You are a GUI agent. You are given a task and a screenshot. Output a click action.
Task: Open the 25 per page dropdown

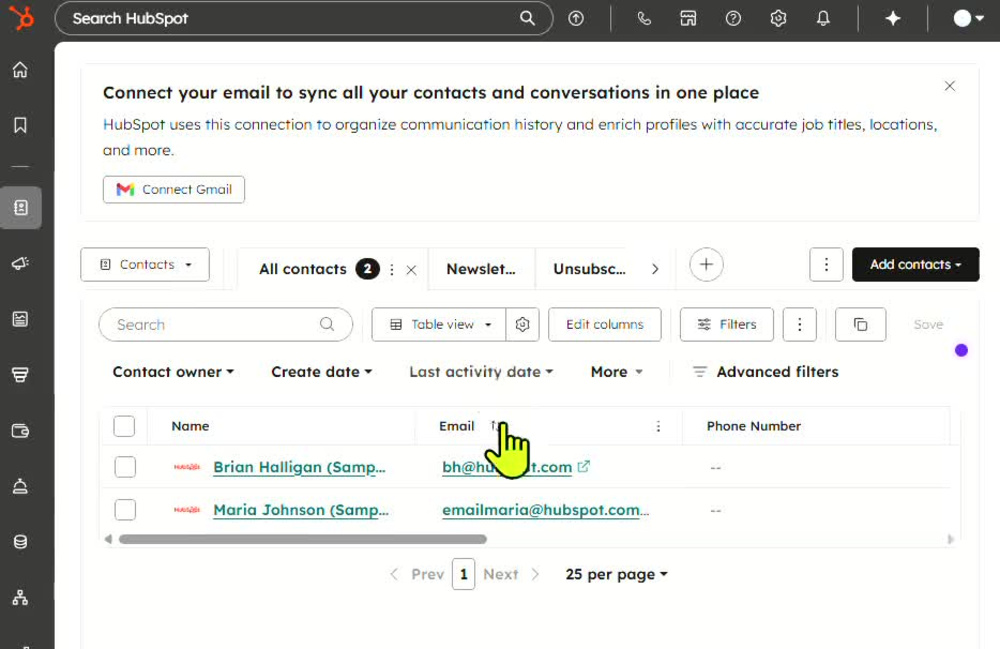point(617,574)
